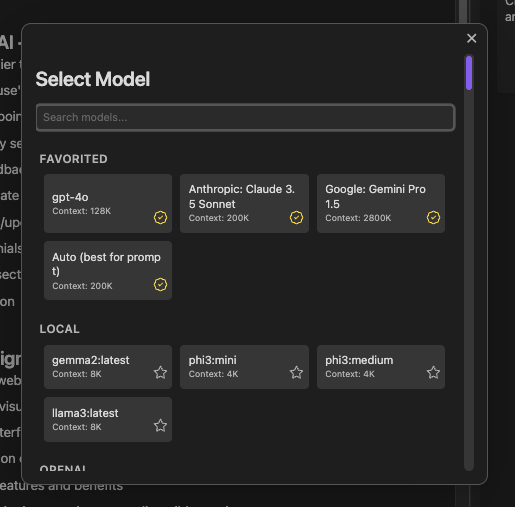Unfavorite gpt-4o via its yellow badge
The height and width of the screenshot is (507, 515).
(160, 218)
